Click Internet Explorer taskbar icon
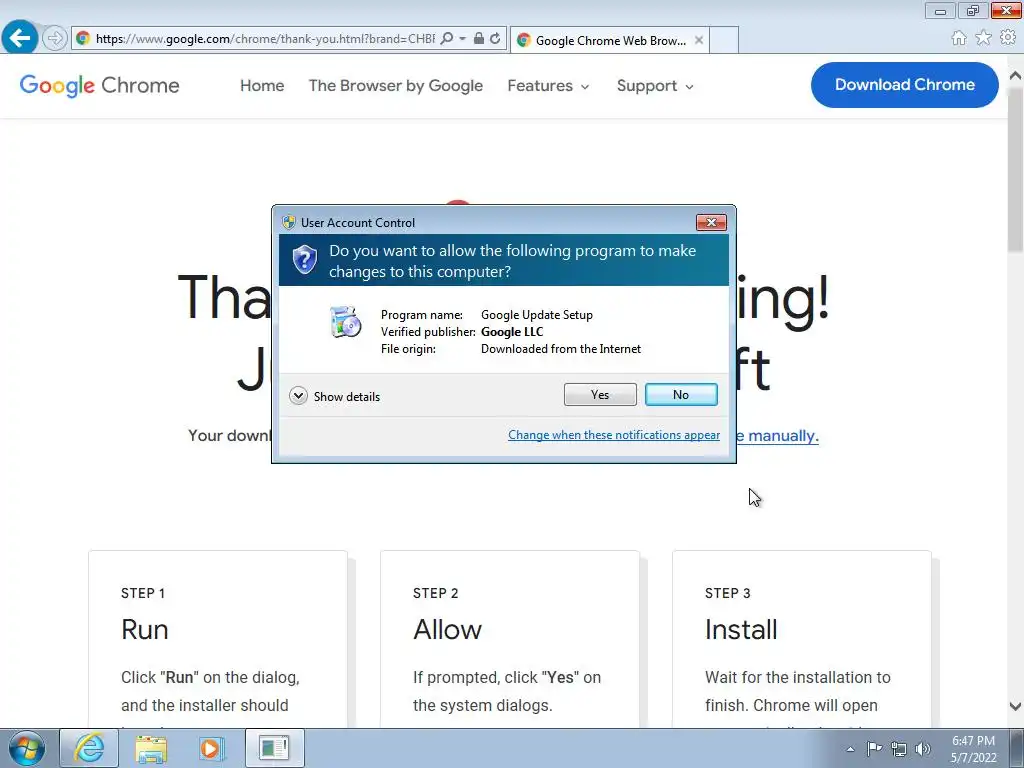Image resolution: width=1024 pixels, height=768 pixels. click(x=89, y=748)
